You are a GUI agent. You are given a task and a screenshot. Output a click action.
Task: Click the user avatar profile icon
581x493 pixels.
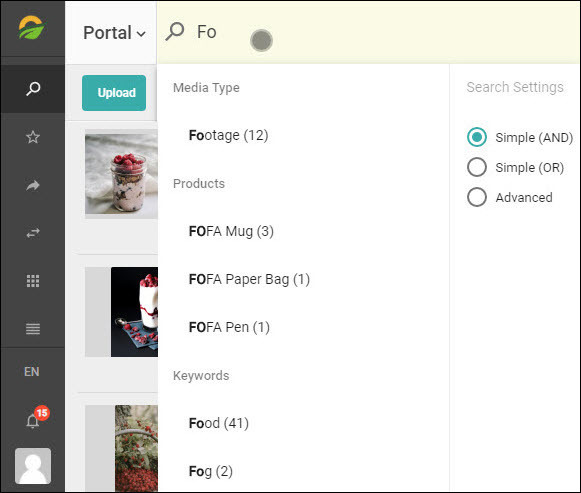[x=33, y=466]
